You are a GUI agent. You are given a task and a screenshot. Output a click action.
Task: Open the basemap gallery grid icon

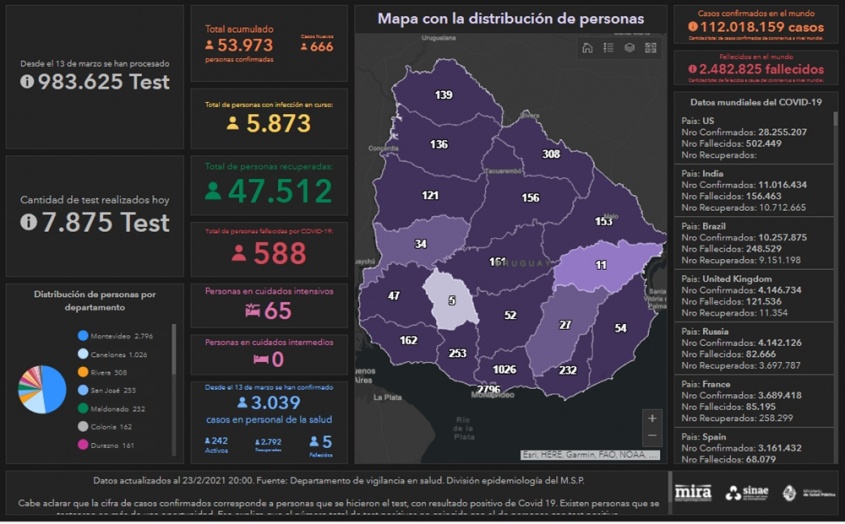[650, 48]
